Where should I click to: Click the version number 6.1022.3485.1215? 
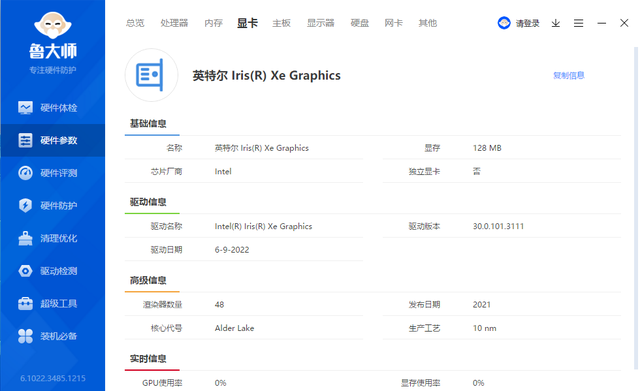(53, 378)
